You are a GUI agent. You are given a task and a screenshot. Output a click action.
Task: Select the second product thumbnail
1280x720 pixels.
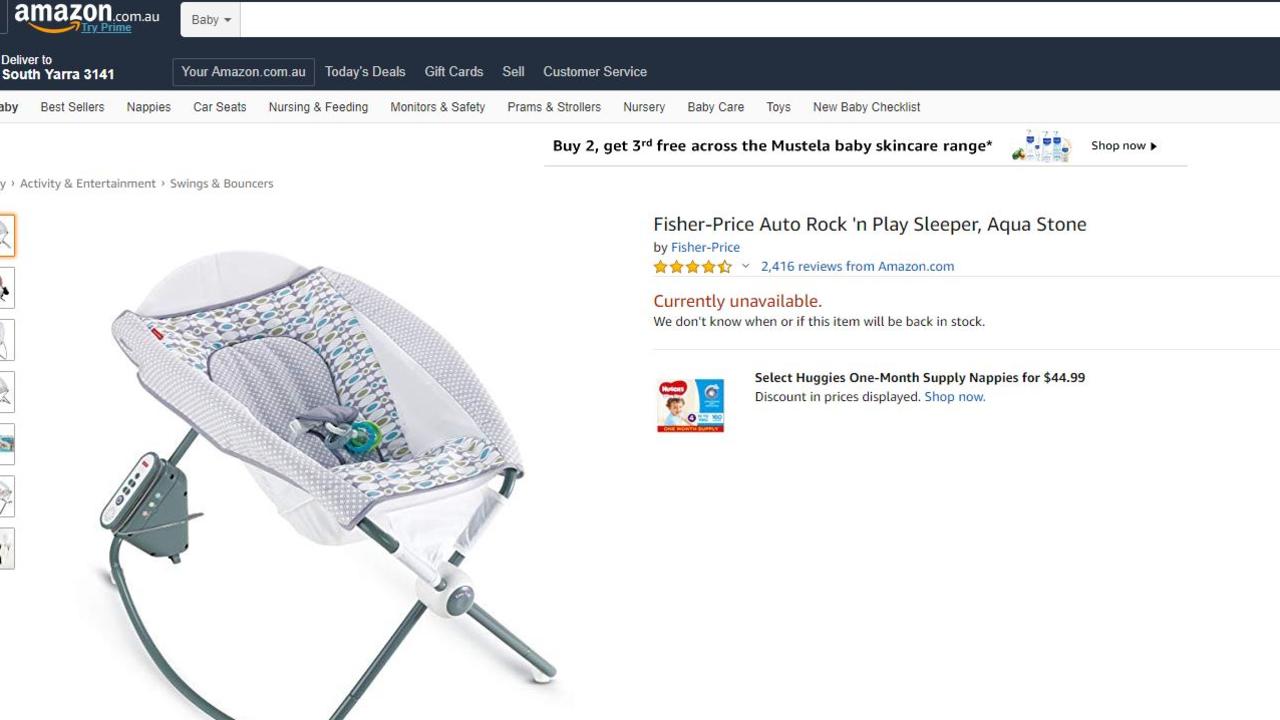(x=6, y=288)
